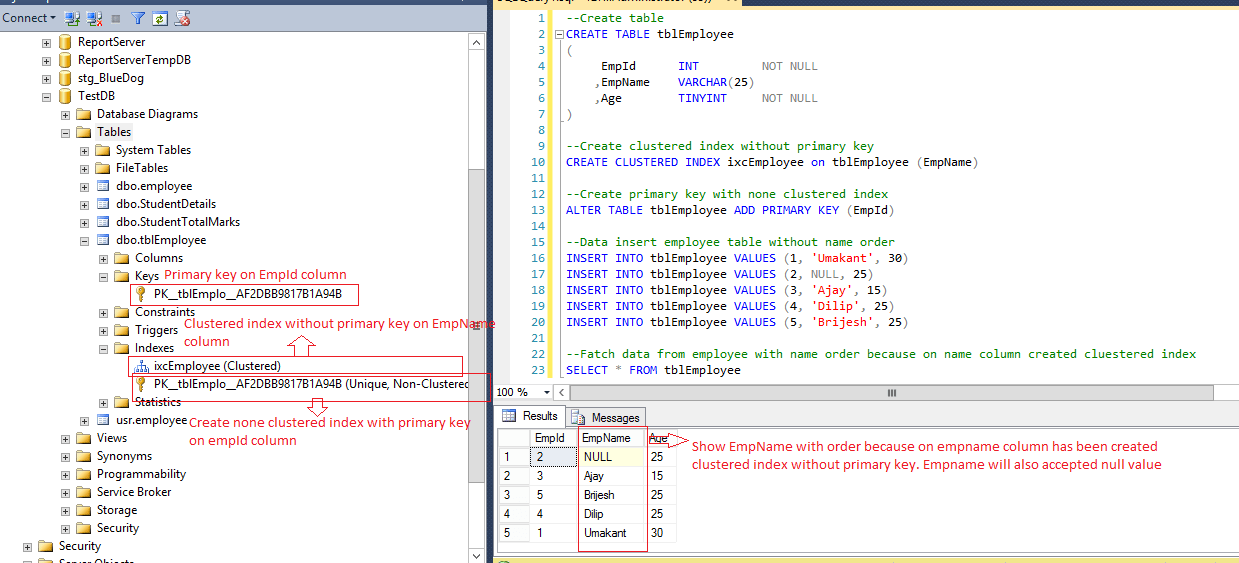Select the dbo.StudentTotalMarks table icon
1239x563 pixels.
pos(103,222)
